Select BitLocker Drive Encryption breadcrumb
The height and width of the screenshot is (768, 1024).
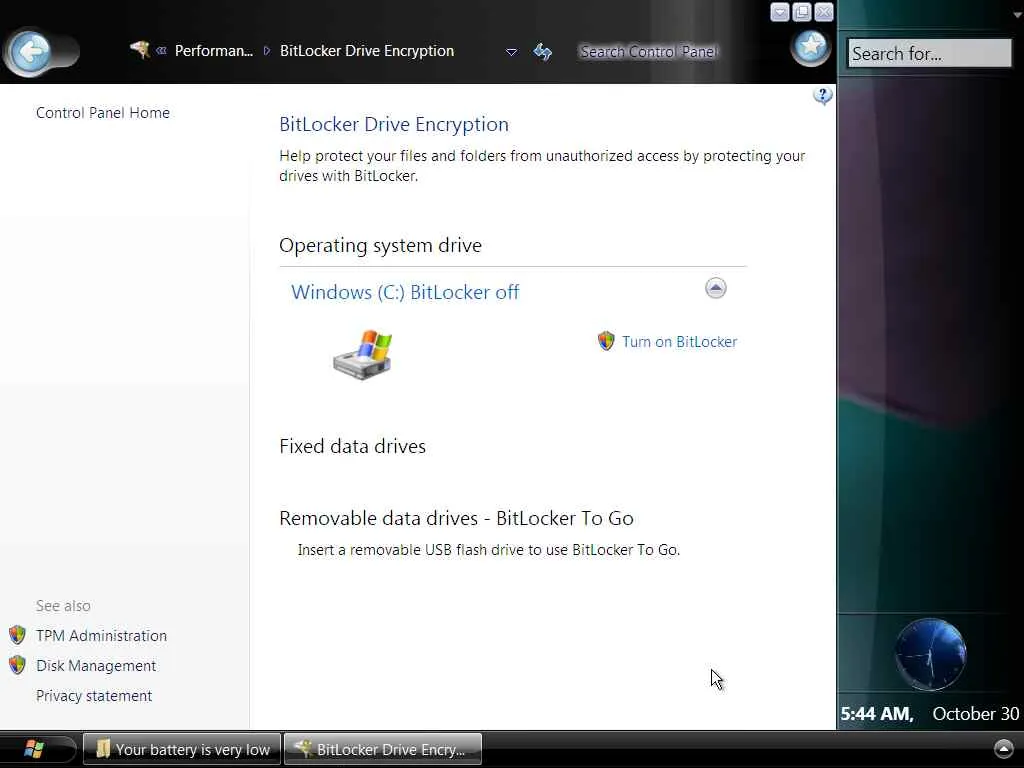[366, 51]
